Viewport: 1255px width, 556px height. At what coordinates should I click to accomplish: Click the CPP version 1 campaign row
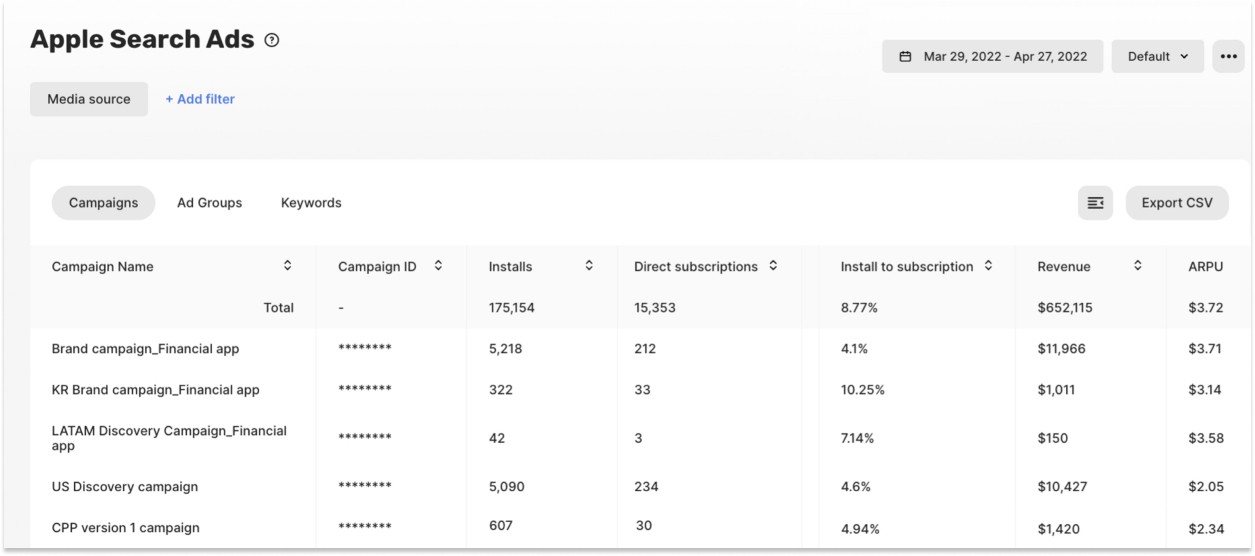(126, 528)
